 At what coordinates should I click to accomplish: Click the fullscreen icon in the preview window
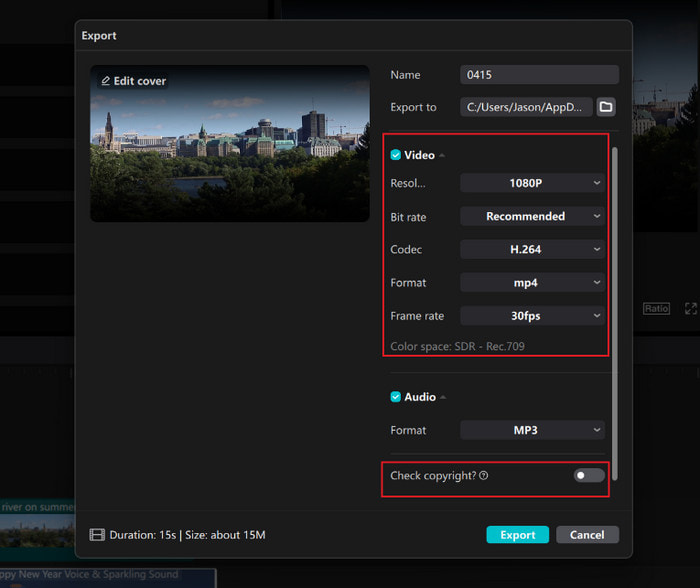tap(691, 309)
